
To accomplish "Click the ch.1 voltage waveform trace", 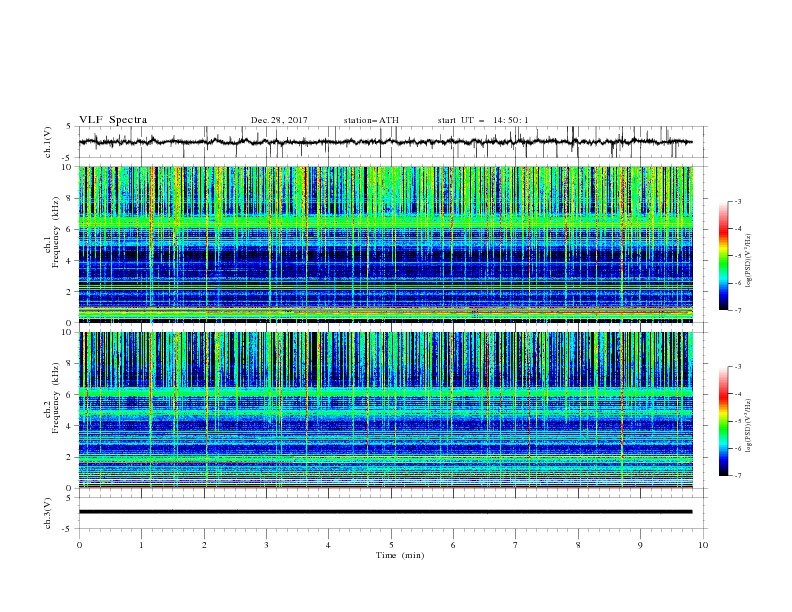I will (385, 142).
